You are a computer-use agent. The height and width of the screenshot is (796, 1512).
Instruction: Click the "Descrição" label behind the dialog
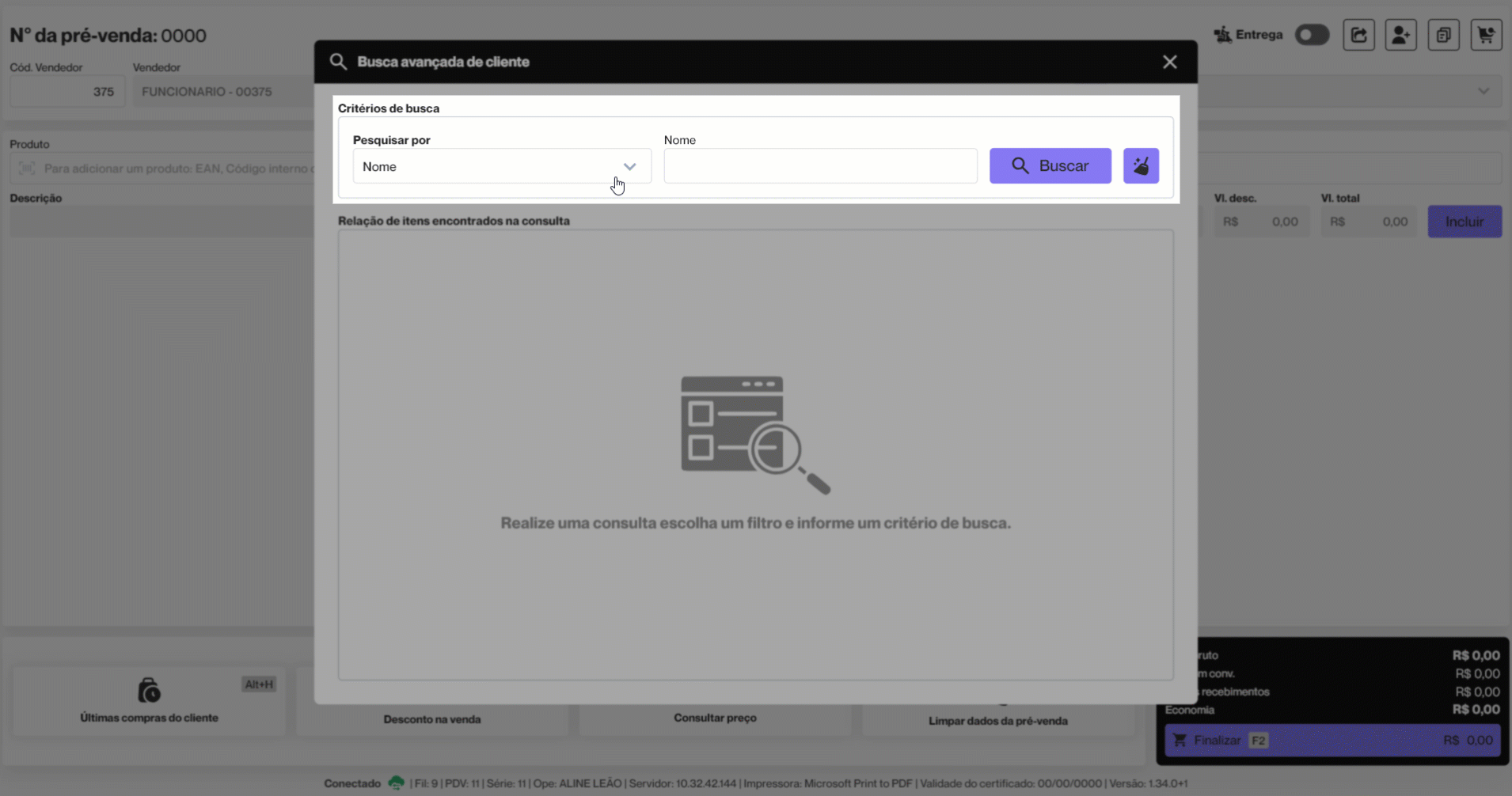click(x=36, y=198)
